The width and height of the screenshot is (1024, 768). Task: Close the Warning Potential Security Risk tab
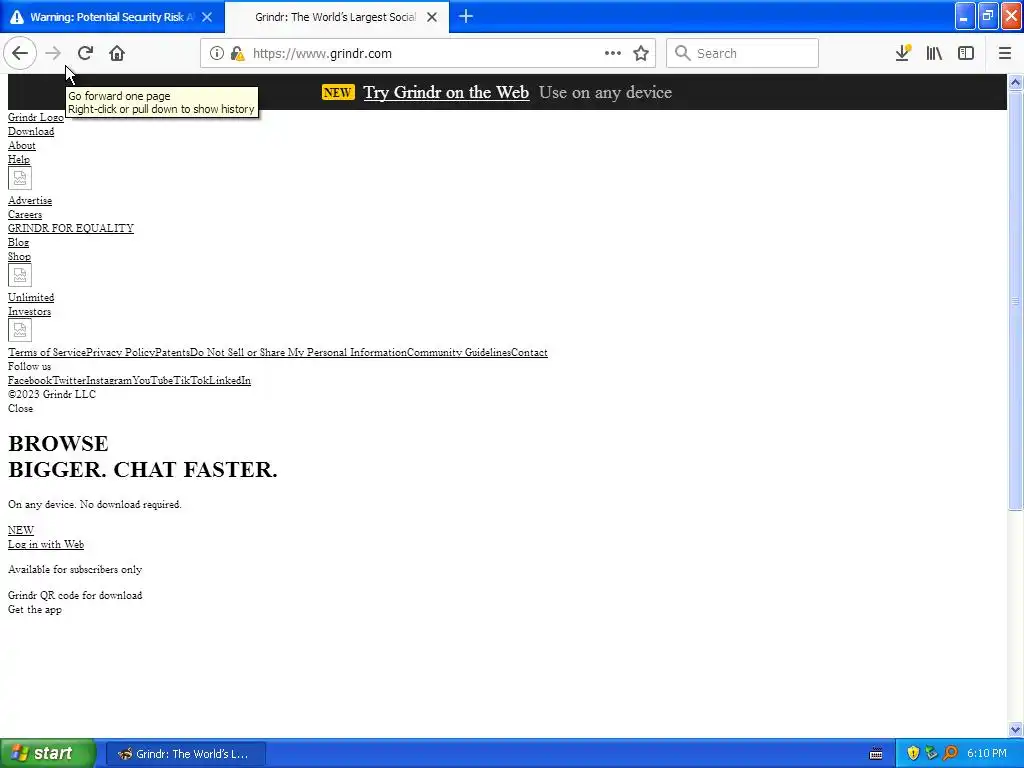click(x=207, y=17)
